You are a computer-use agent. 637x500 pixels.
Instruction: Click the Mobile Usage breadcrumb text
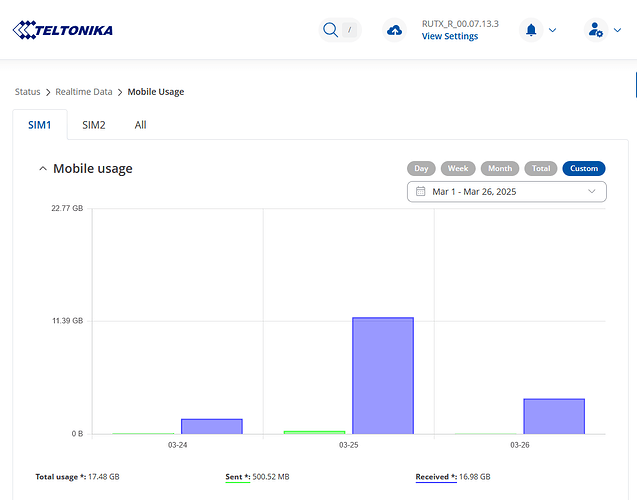pyautogui.click(x=156, y=92)
